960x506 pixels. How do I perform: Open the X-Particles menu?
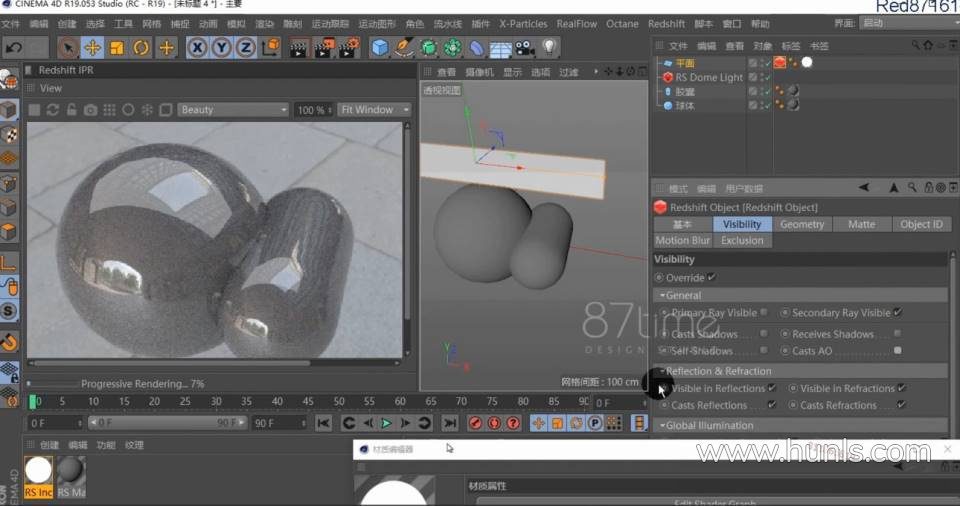pos(523,24)
